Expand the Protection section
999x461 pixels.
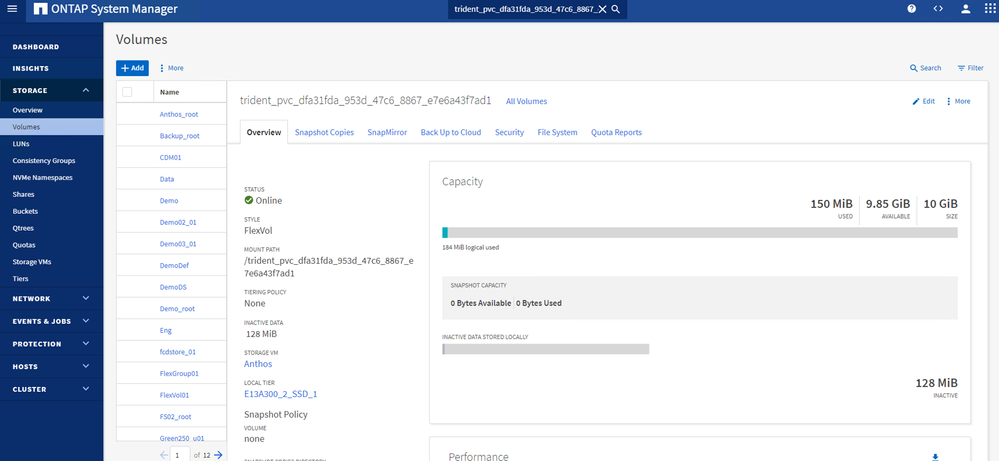[x=86, y=343]
